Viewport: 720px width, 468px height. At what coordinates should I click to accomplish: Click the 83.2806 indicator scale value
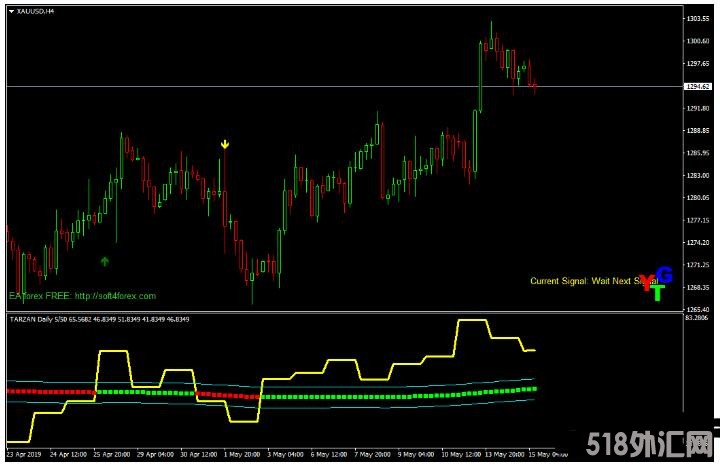[x=698, y=319]
